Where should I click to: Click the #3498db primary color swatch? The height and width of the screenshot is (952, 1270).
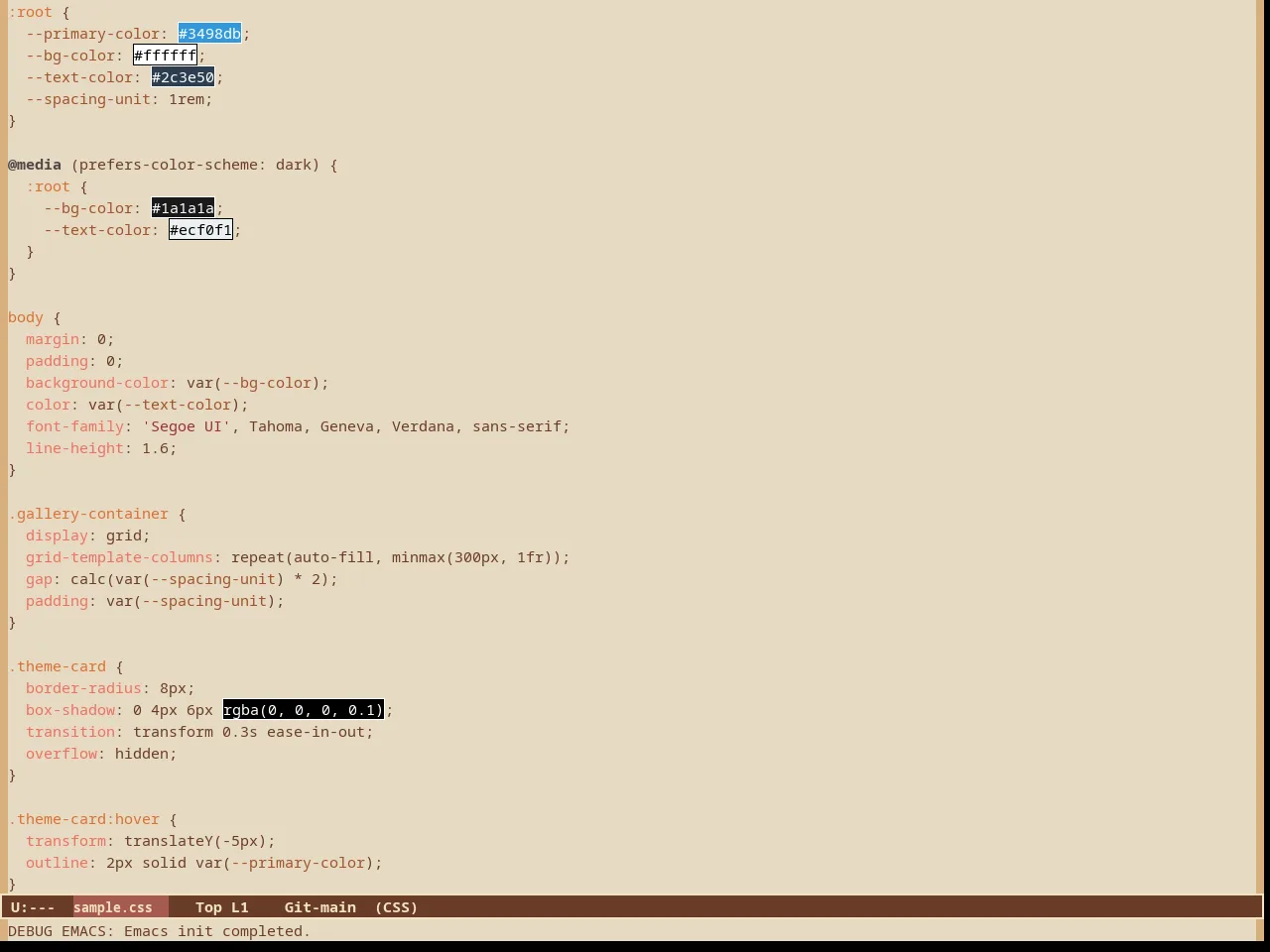point(209,34)
